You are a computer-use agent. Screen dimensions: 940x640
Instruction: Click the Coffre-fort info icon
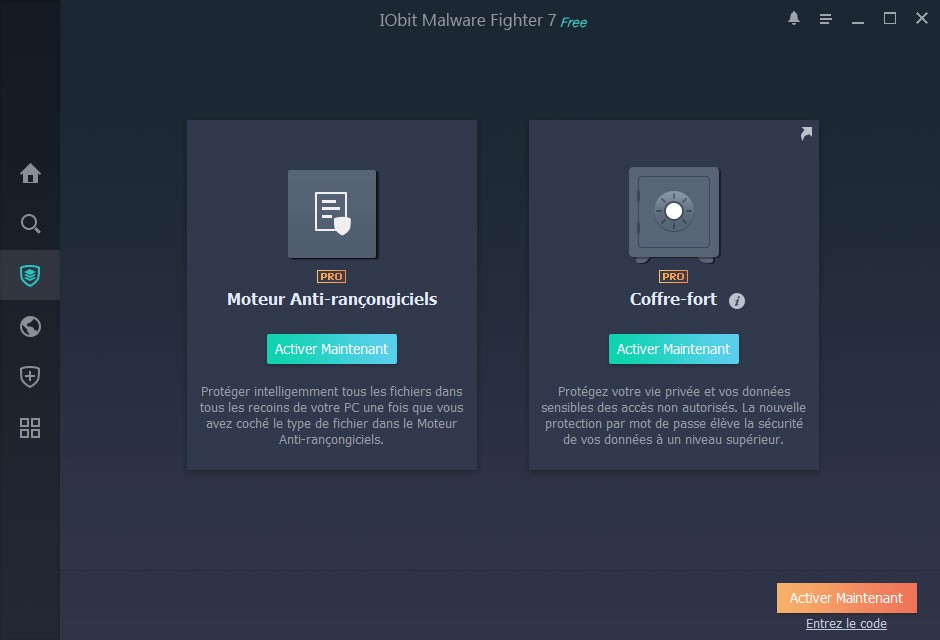(737, 301)
